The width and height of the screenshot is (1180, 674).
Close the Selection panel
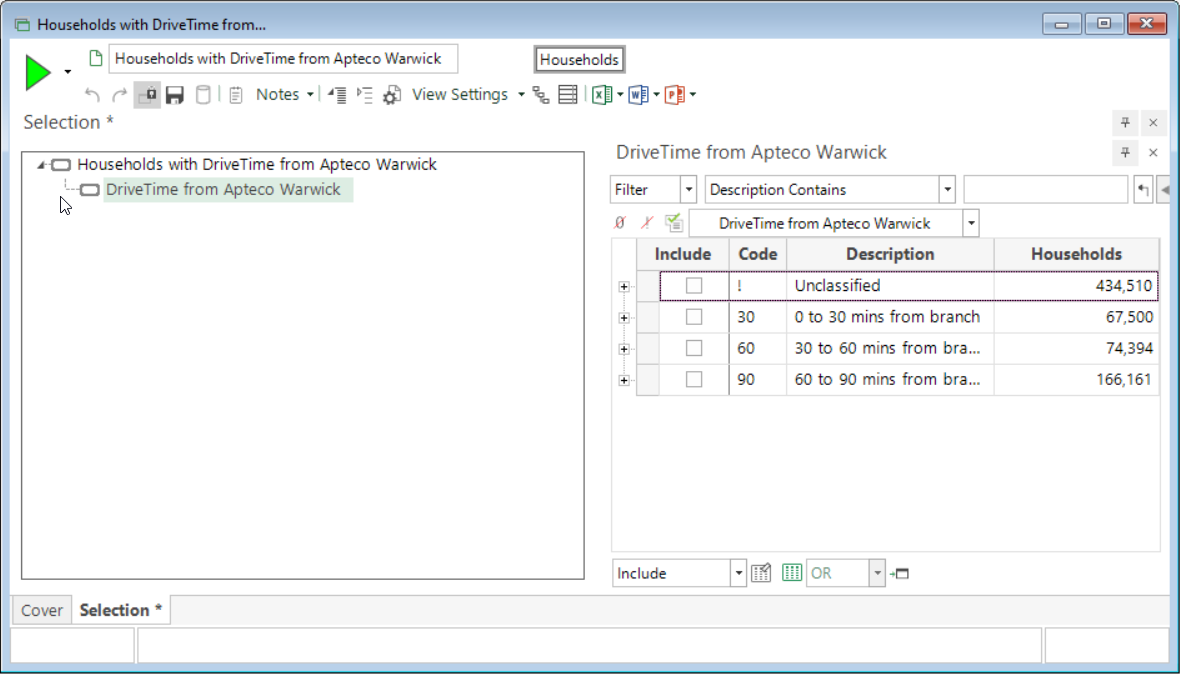coord(1153,123)
